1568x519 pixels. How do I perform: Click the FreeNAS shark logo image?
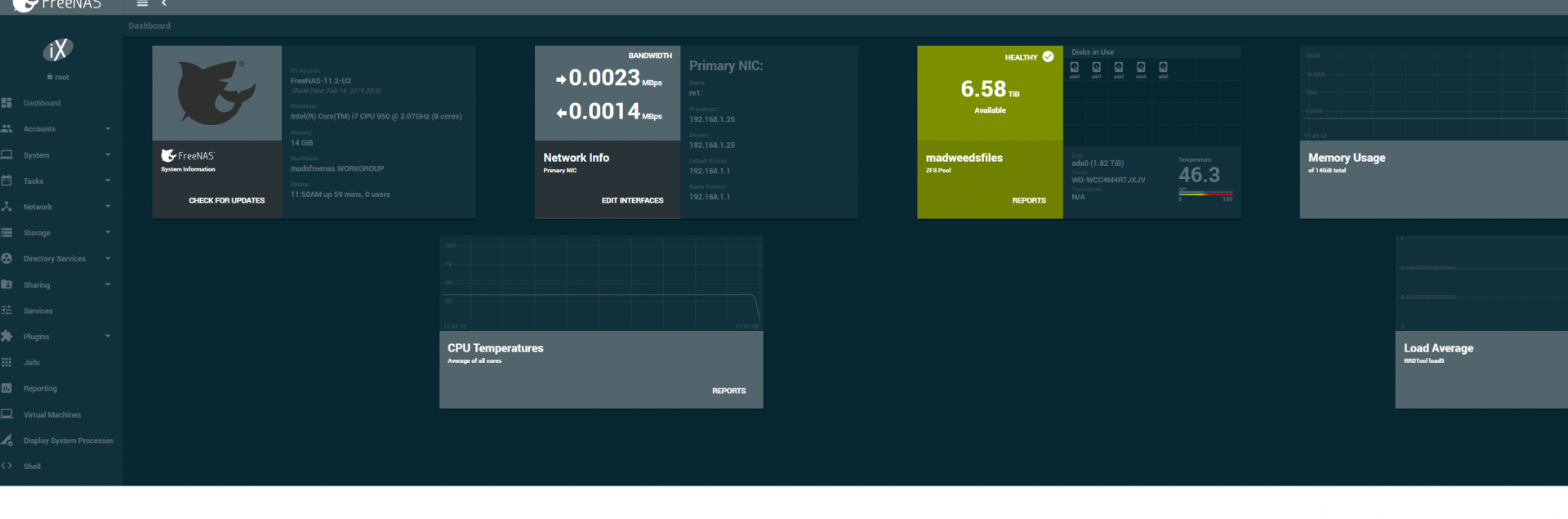[216, 93]
